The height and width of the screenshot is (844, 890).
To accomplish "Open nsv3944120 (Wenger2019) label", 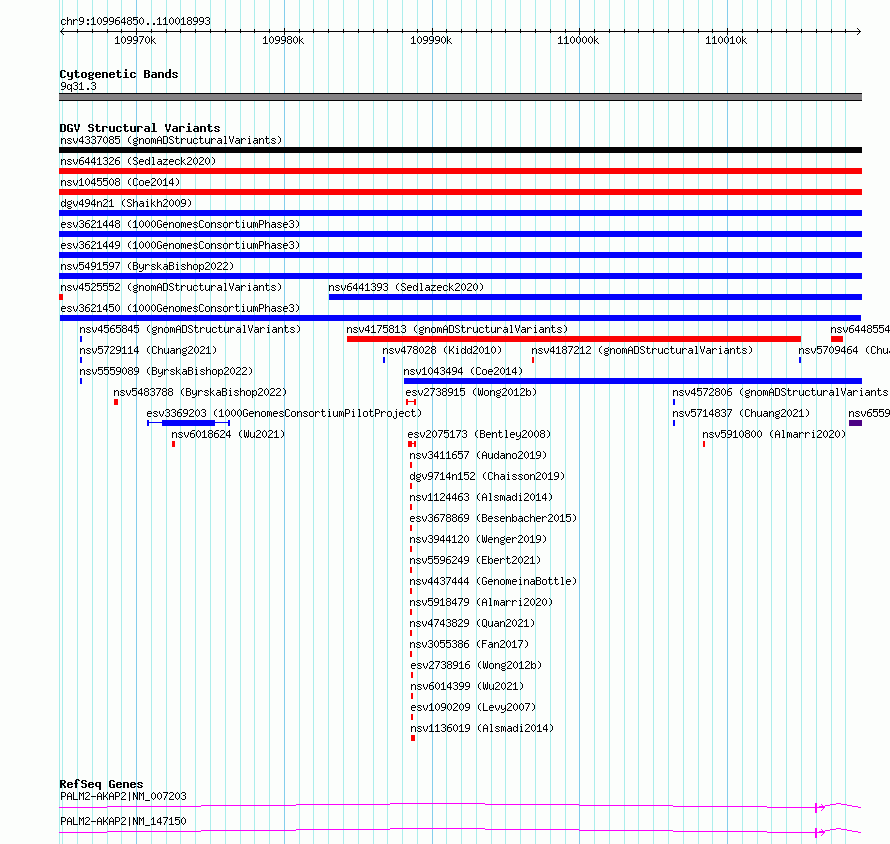I will 478,539.
